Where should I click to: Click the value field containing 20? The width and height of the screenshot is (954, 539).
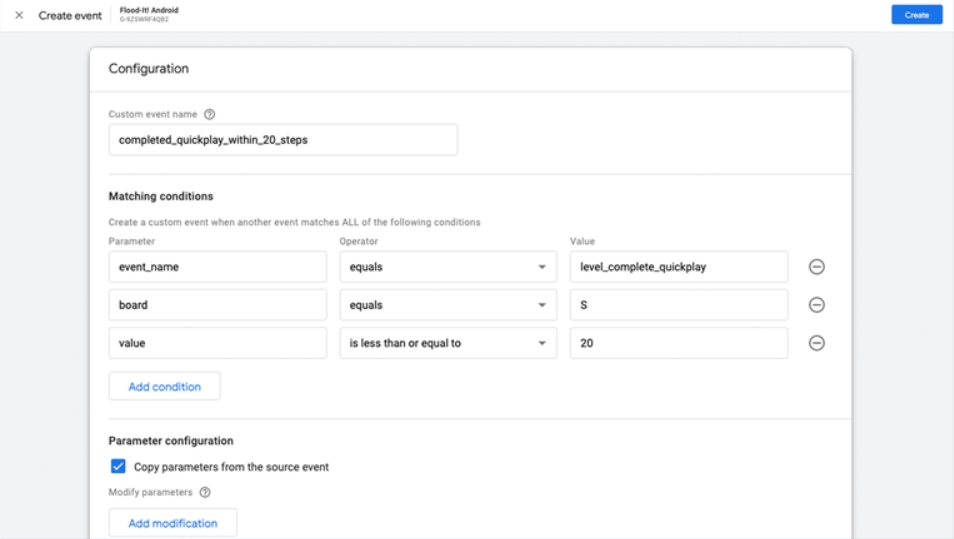[677, 343]
